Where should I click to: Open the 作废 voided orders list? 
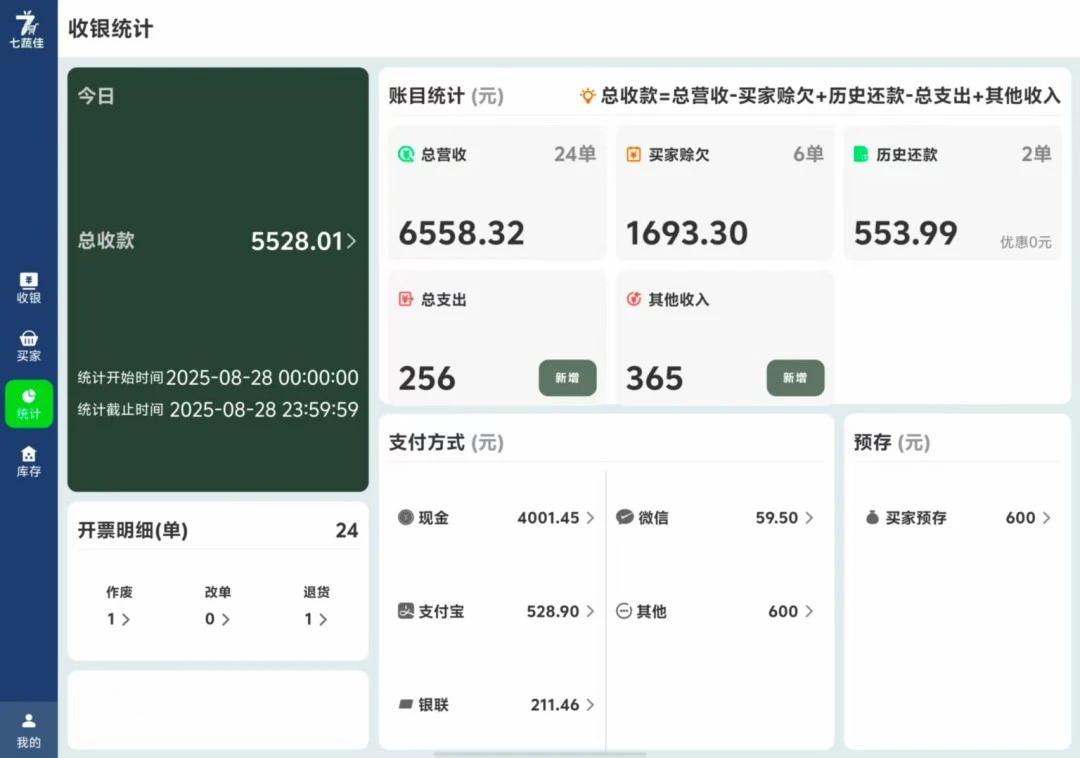119,619
